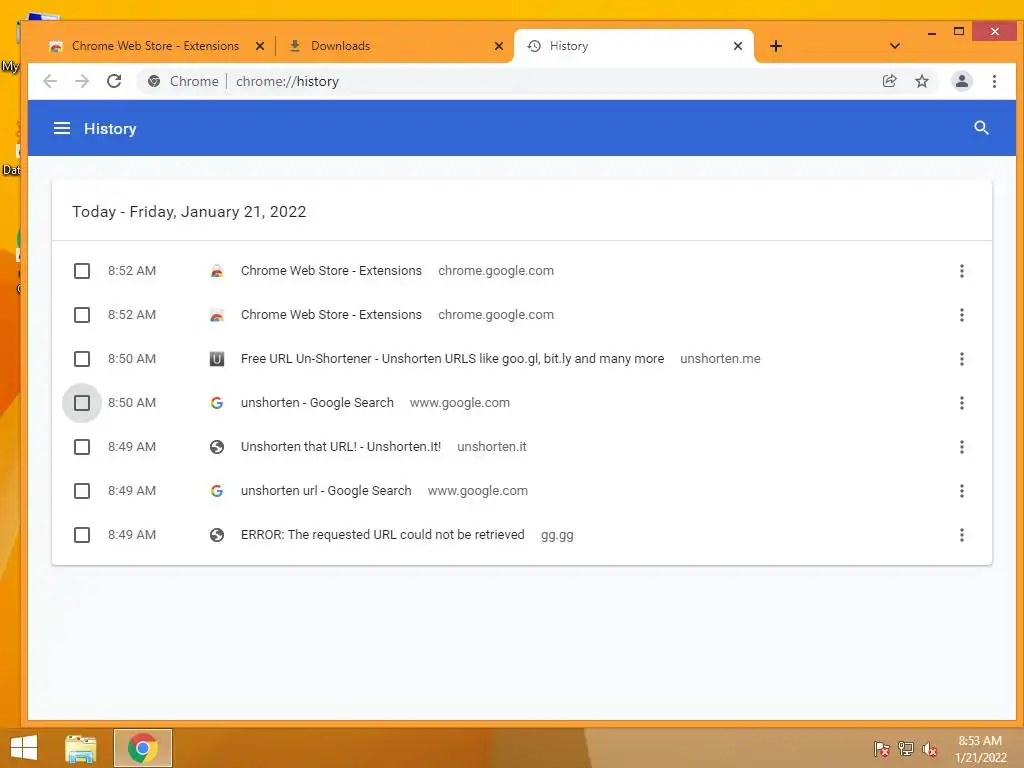Bookmark this tab with the star icon
The image size is (1024, 768).
coord(921,81)
